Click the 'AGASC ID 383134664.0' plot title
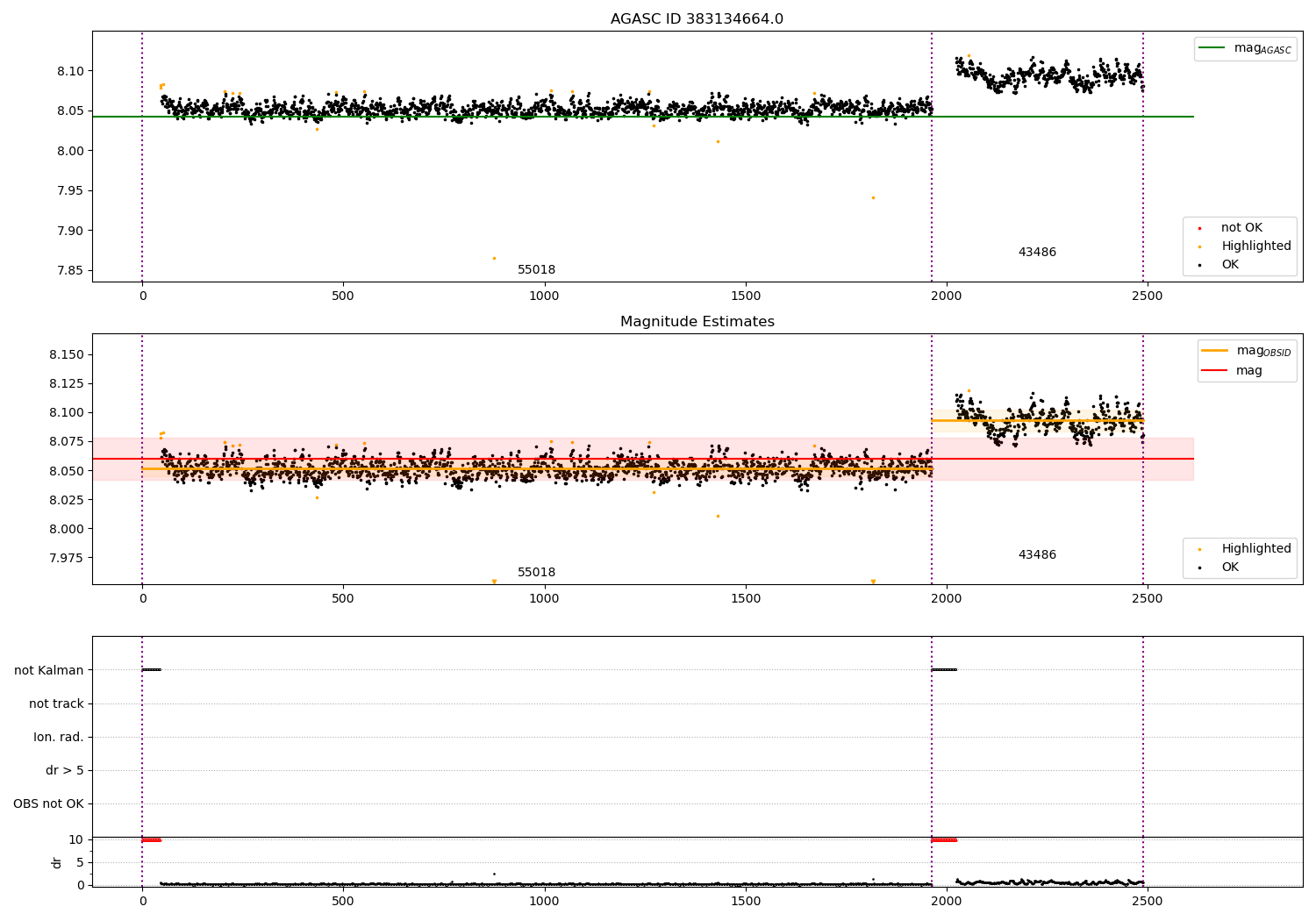Image resolution: width=1316 pixels, height=921 pixels. coord(697,19)
